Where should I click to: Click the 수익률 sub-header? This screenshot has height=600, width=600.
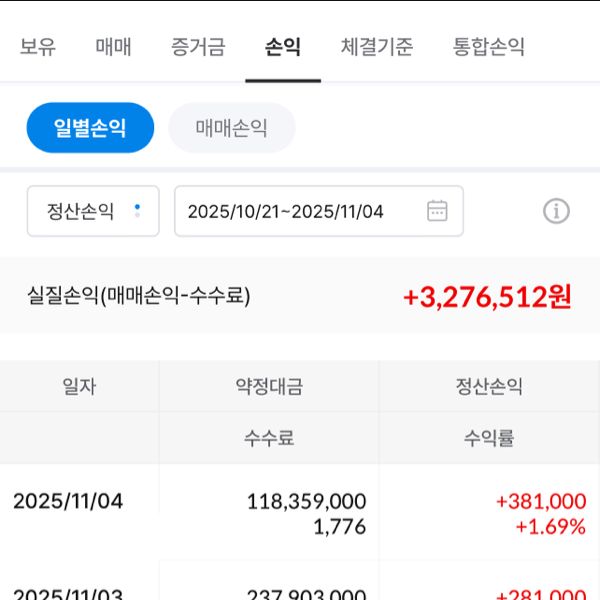pyautogui.click(x=489, y=438)
